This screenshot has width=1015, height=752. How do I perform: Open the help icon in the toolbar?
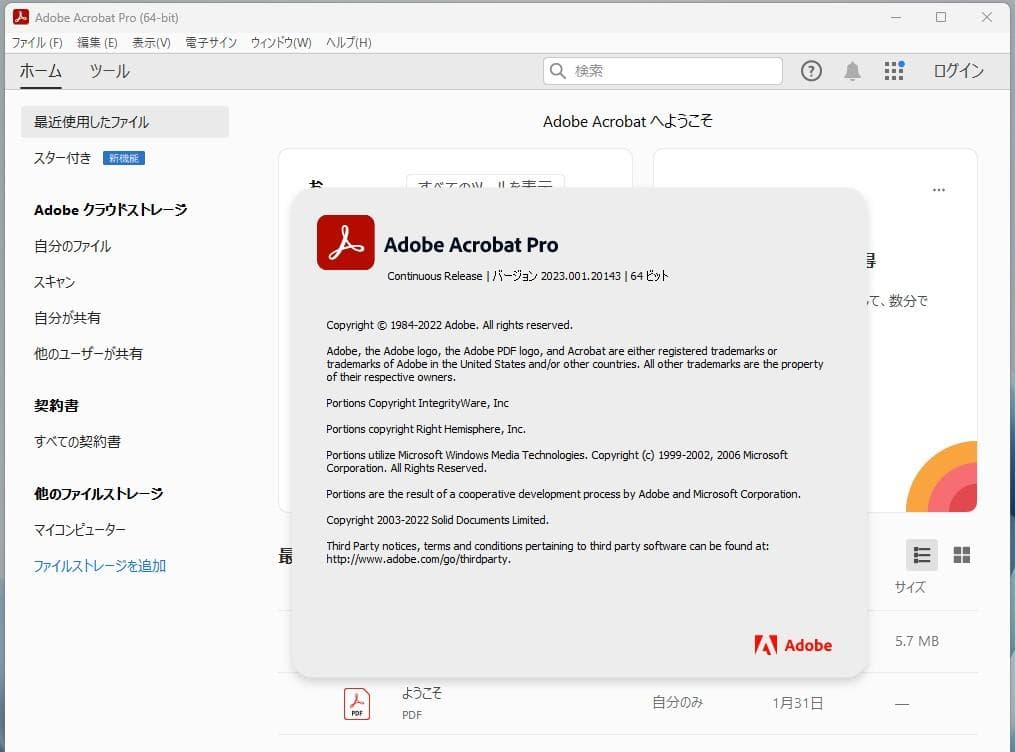811,71
